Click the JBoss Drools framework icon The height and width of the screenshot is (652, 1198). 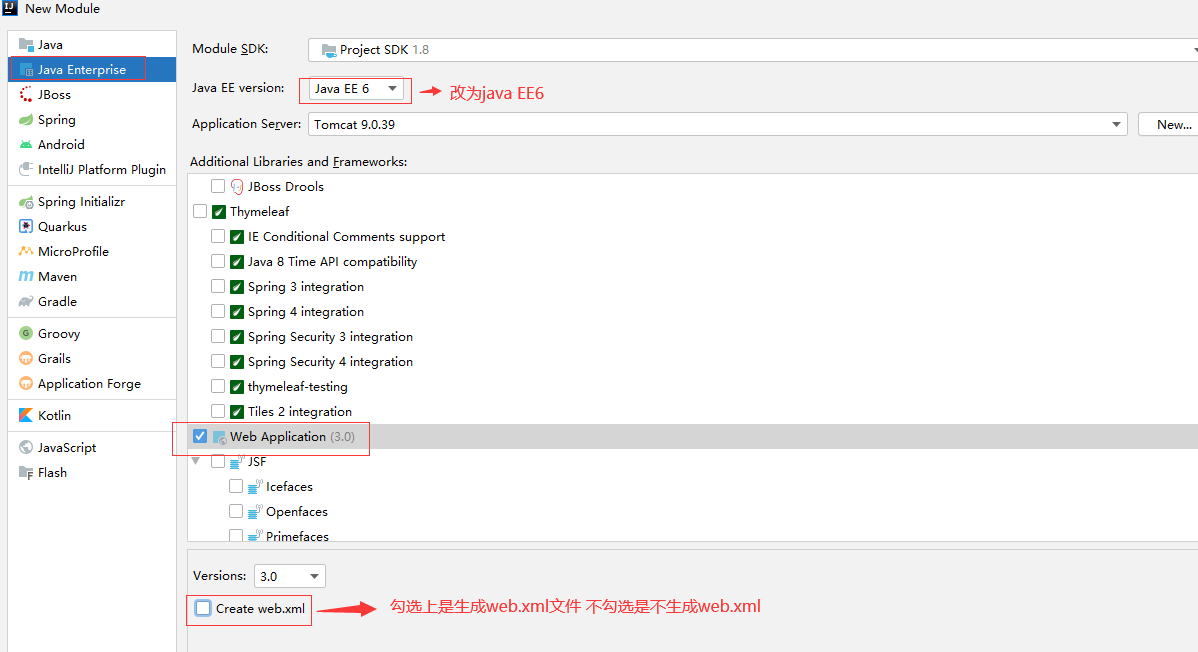(x=237, y=187)
